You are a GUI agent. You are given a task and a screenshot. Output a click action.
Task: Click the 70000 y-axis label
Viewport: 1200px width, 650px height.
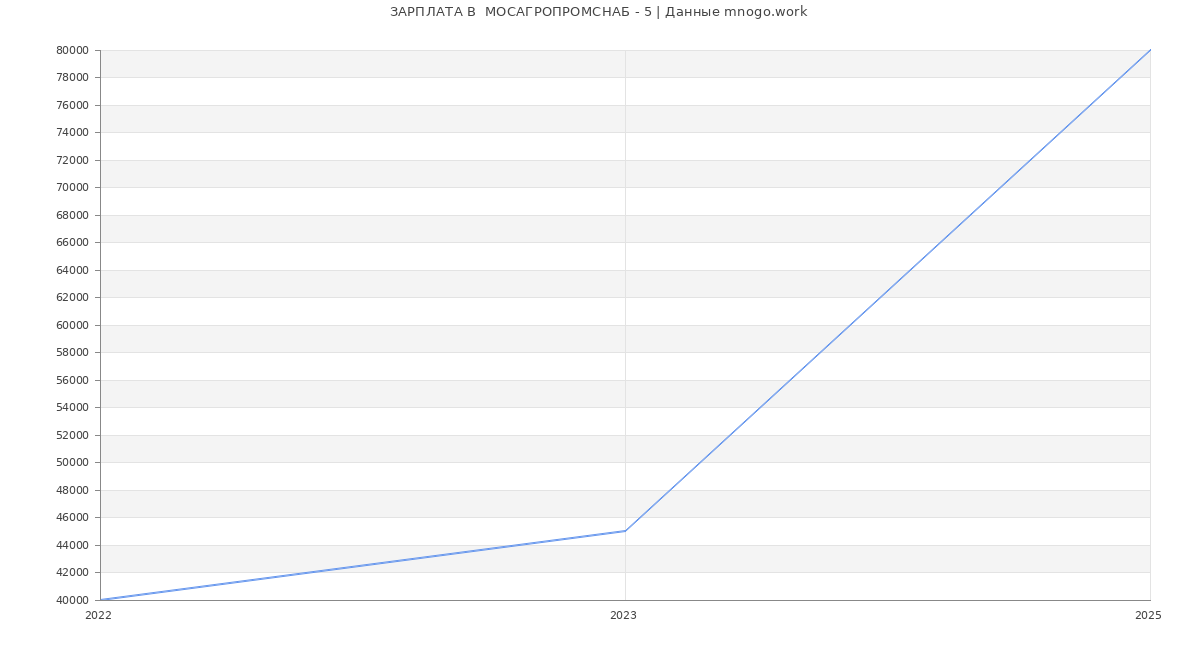pos(72,187)
